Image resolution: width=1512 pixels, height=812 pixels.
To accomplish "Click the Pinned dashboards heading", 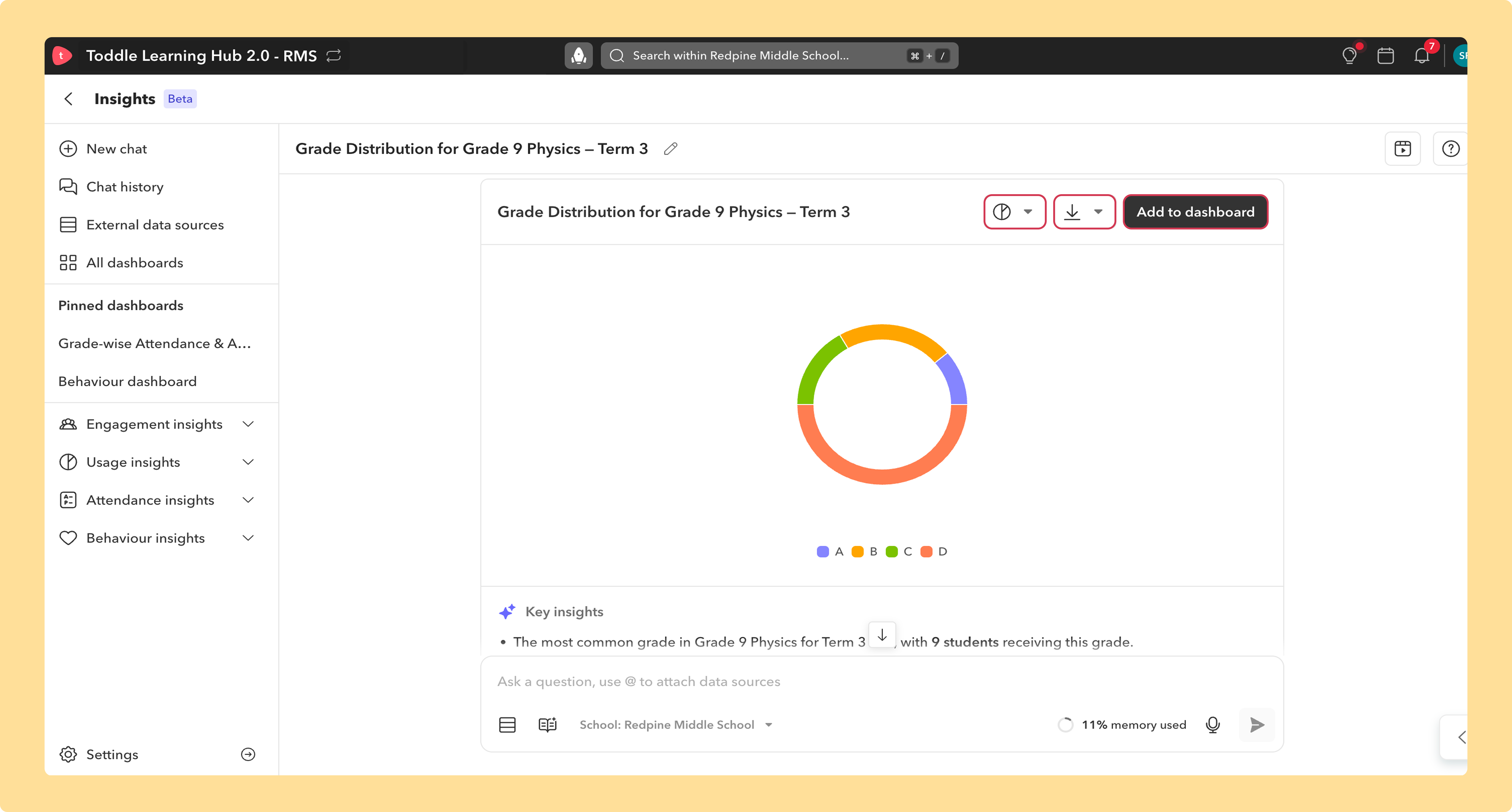I will click(x=121, y=306).
